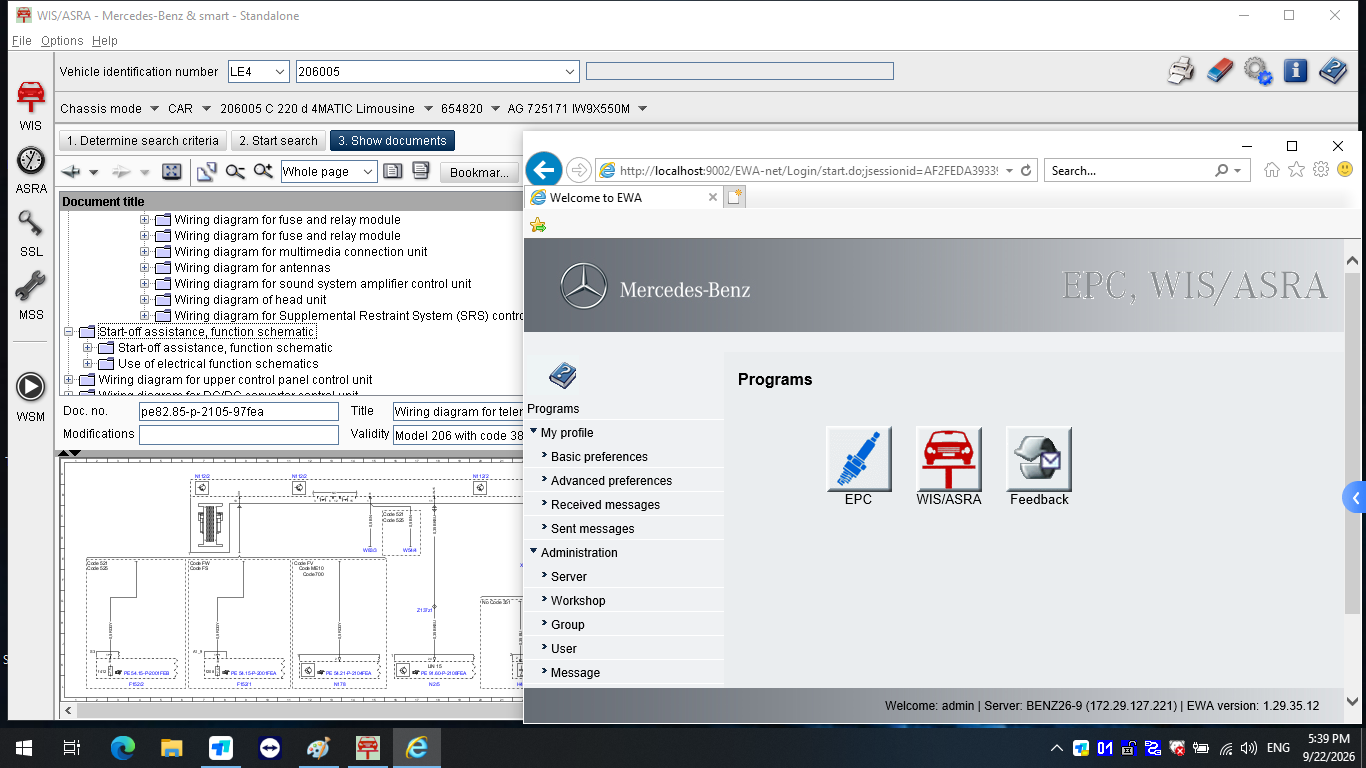
Task: Launch the EPC spark plug program
Action: click(x=859, y=459)
